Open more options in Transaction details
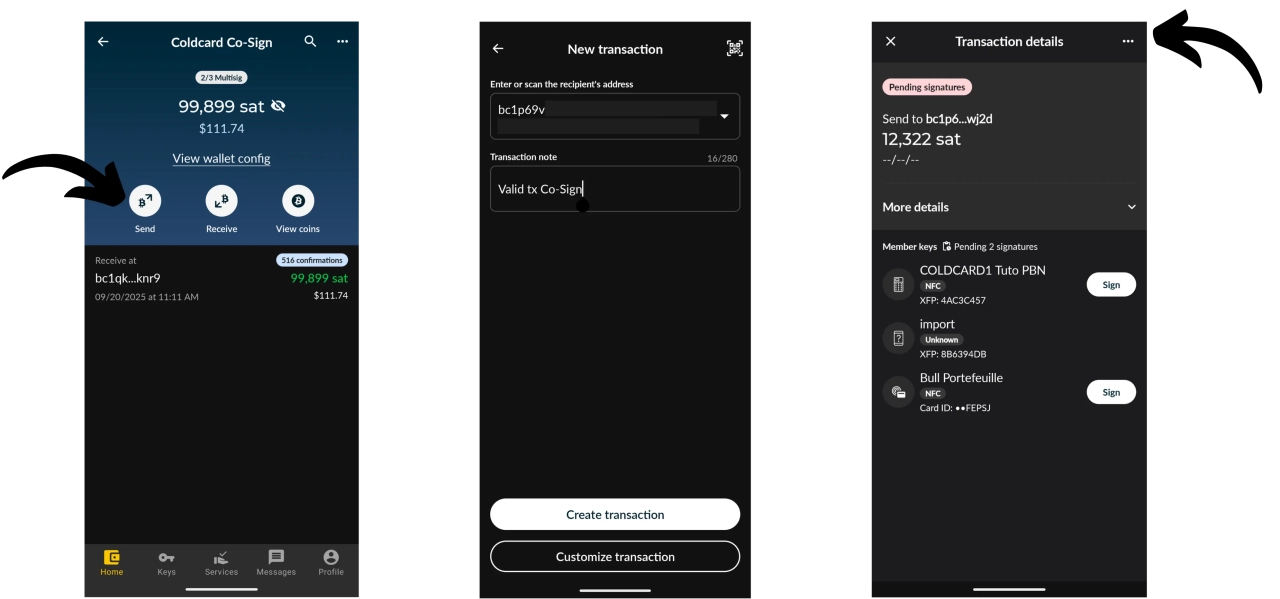This screenshot has width=1280, height=599. 1128,41
